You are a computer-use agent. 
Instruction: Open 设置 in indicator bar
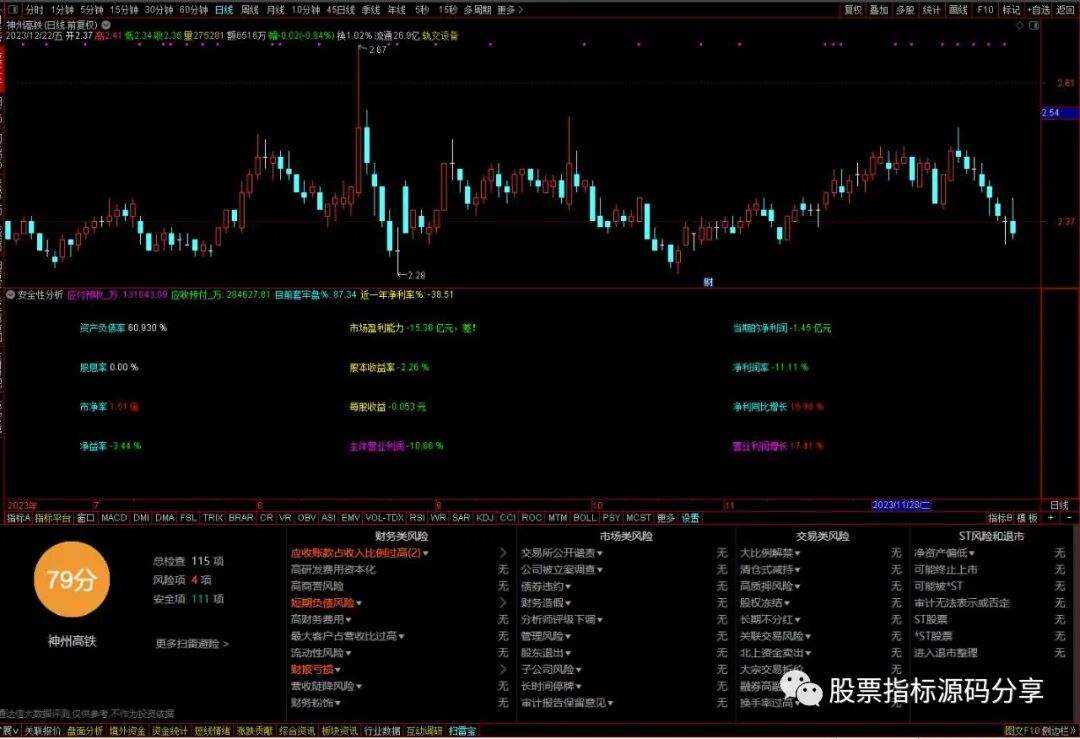click(x=690, y=517)
